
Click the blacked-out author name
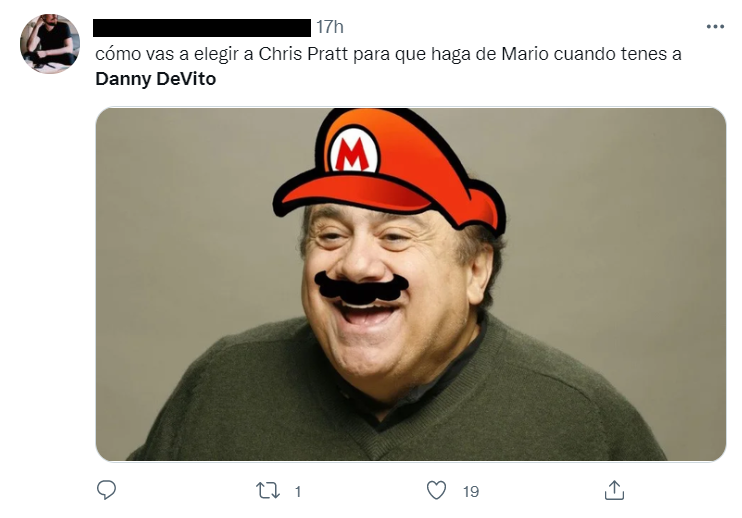tap(202, 28)
